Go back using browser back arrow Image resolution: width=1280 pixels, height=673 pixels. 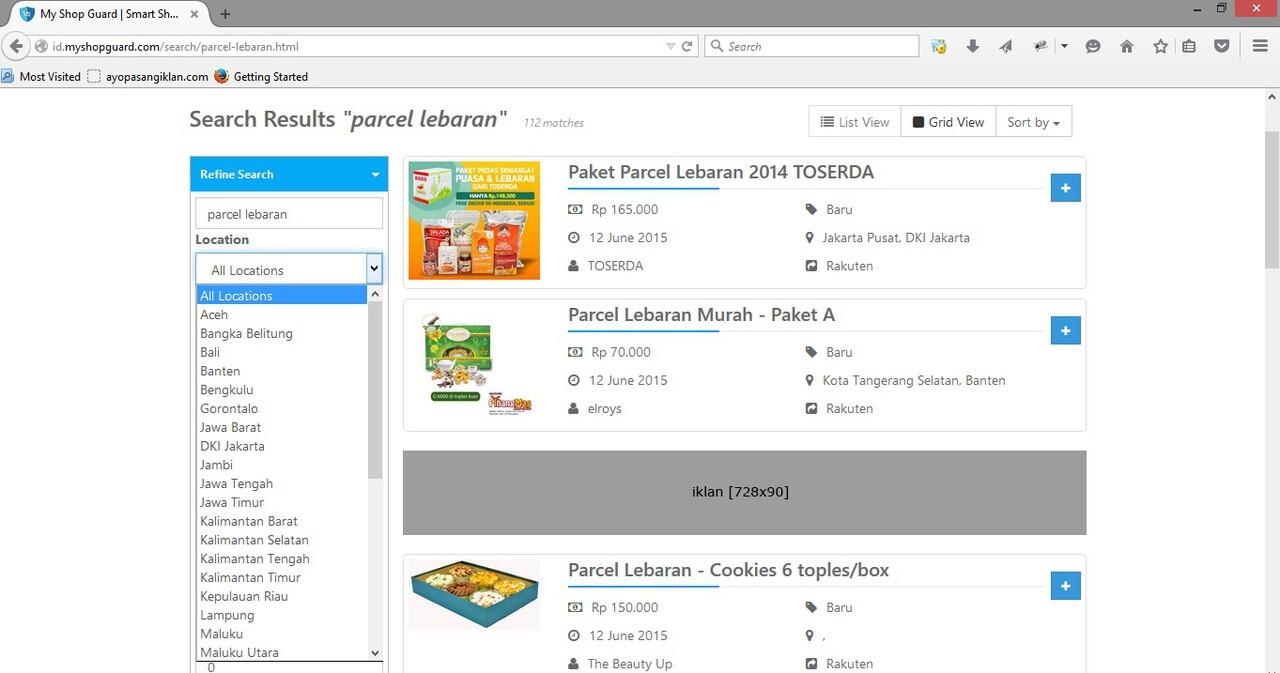click(16, 46)
